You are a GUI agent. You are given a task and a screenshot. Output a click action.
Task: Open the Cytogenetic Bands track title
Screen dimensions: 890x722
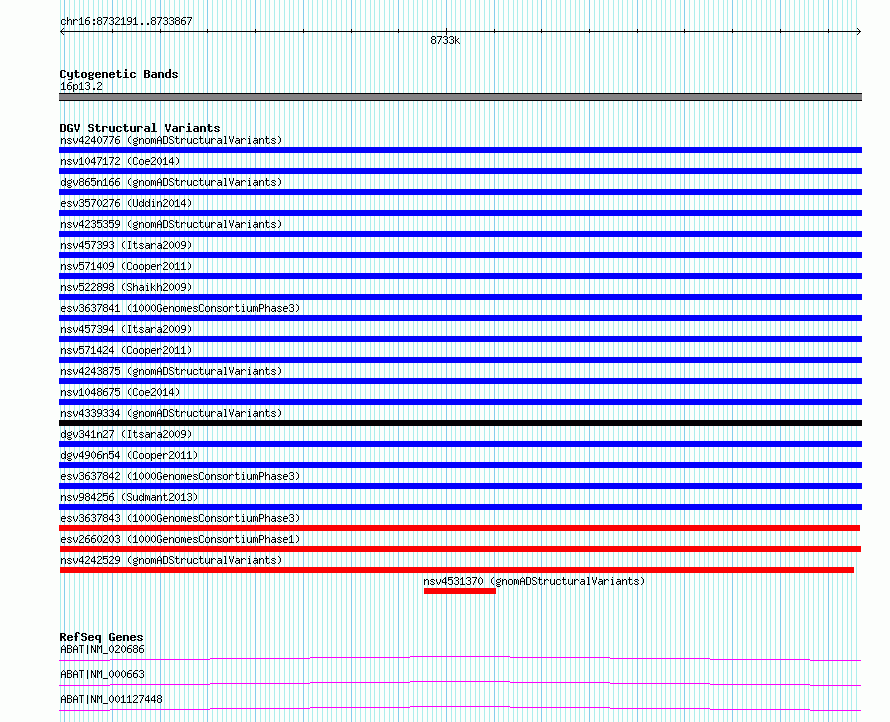coord(119,74)
